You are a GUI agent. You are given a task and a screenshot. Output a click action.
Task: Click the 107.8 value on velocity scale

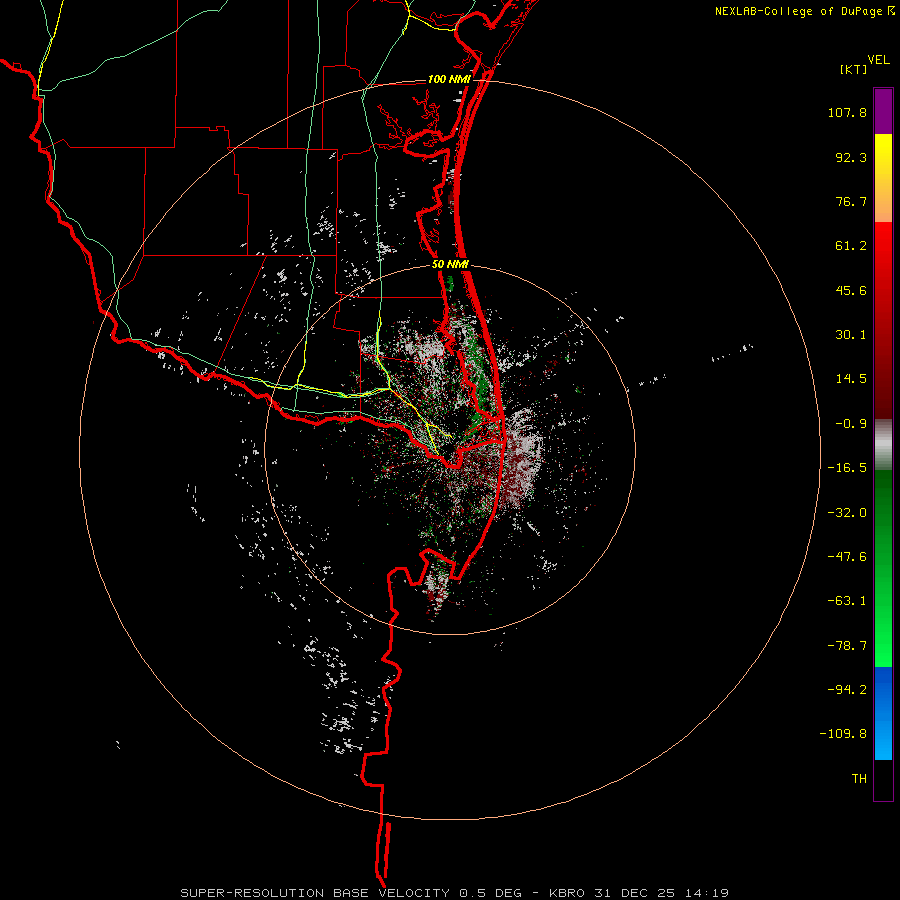pyautogui.click(x=847, y=112)
